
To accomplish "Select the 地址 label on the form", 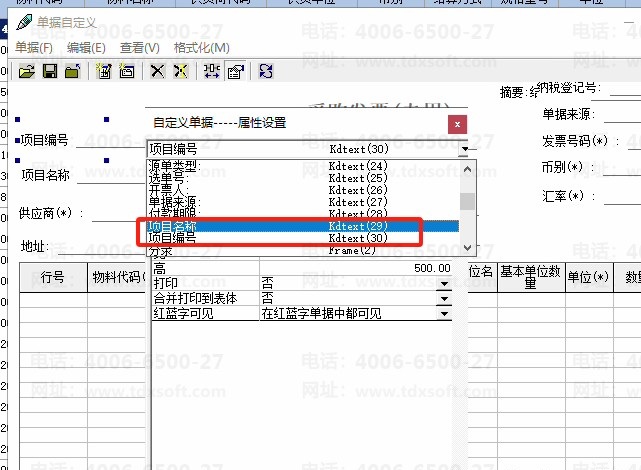I will tap(35, 246).
